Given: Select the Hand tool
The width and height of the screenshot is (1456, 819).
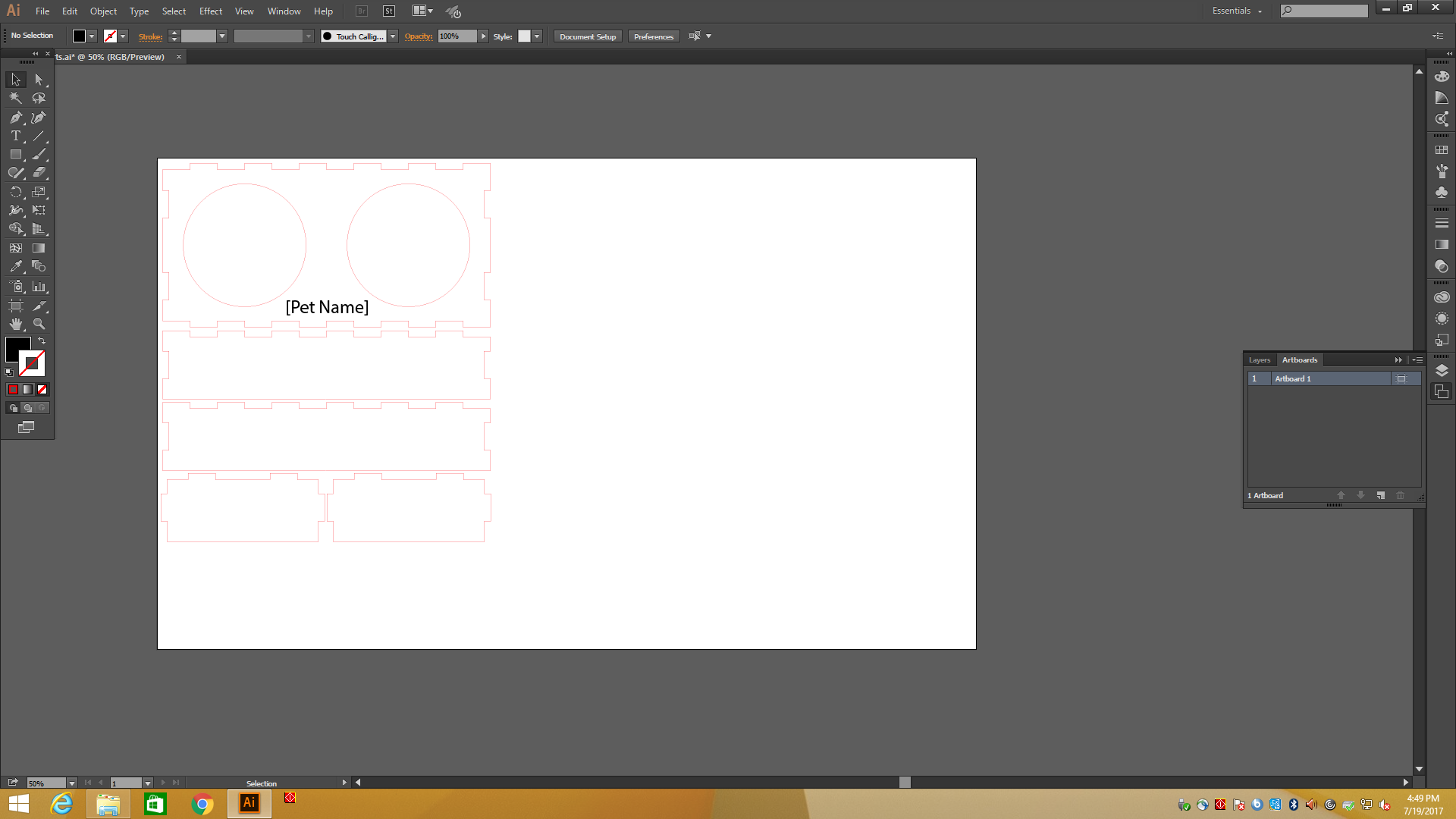Looking at the screenshot, I should point(16,324).
